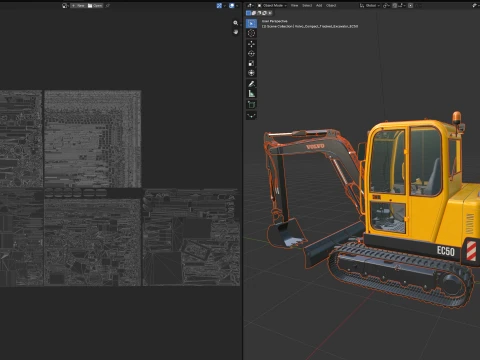The height and width of the screenshot is (360, 480).
Task: Click the orange beacon light on cab roof
Action: coord(457,117)
